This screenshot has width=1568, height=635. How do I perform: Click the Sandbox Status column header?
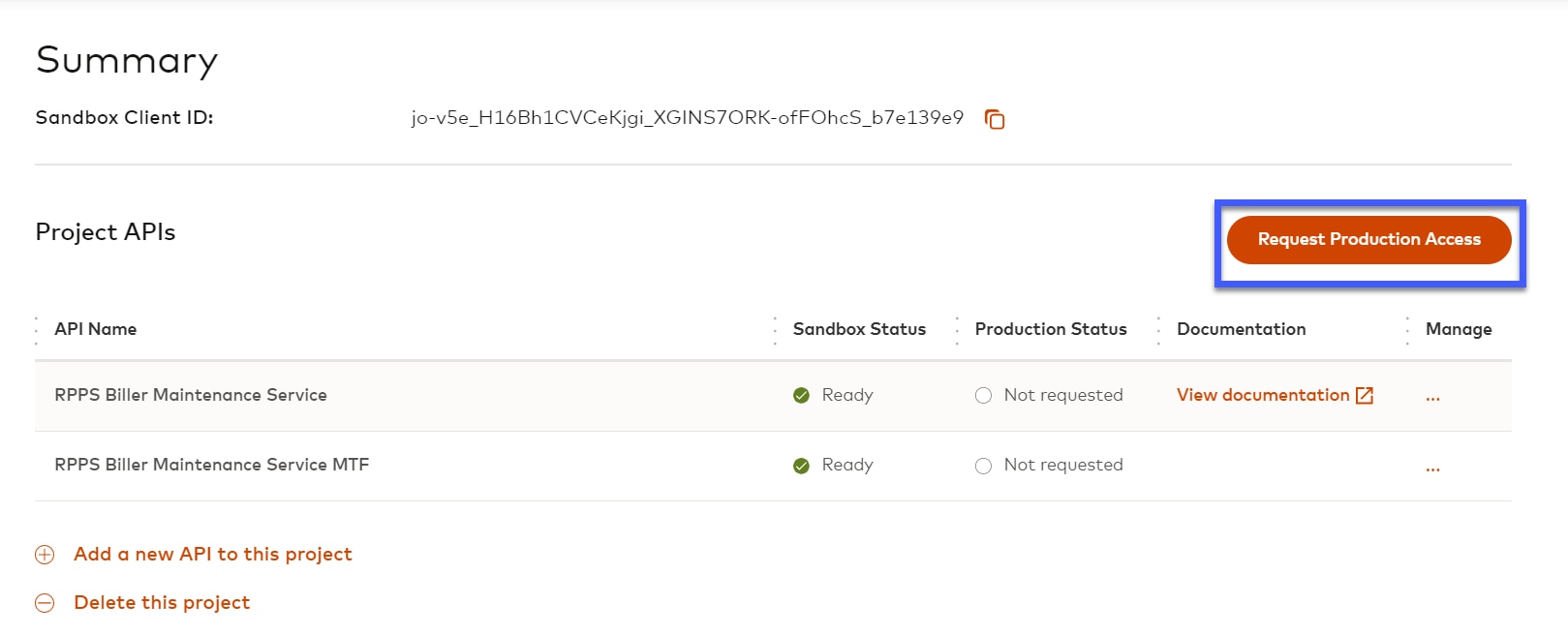pos(859,329)
